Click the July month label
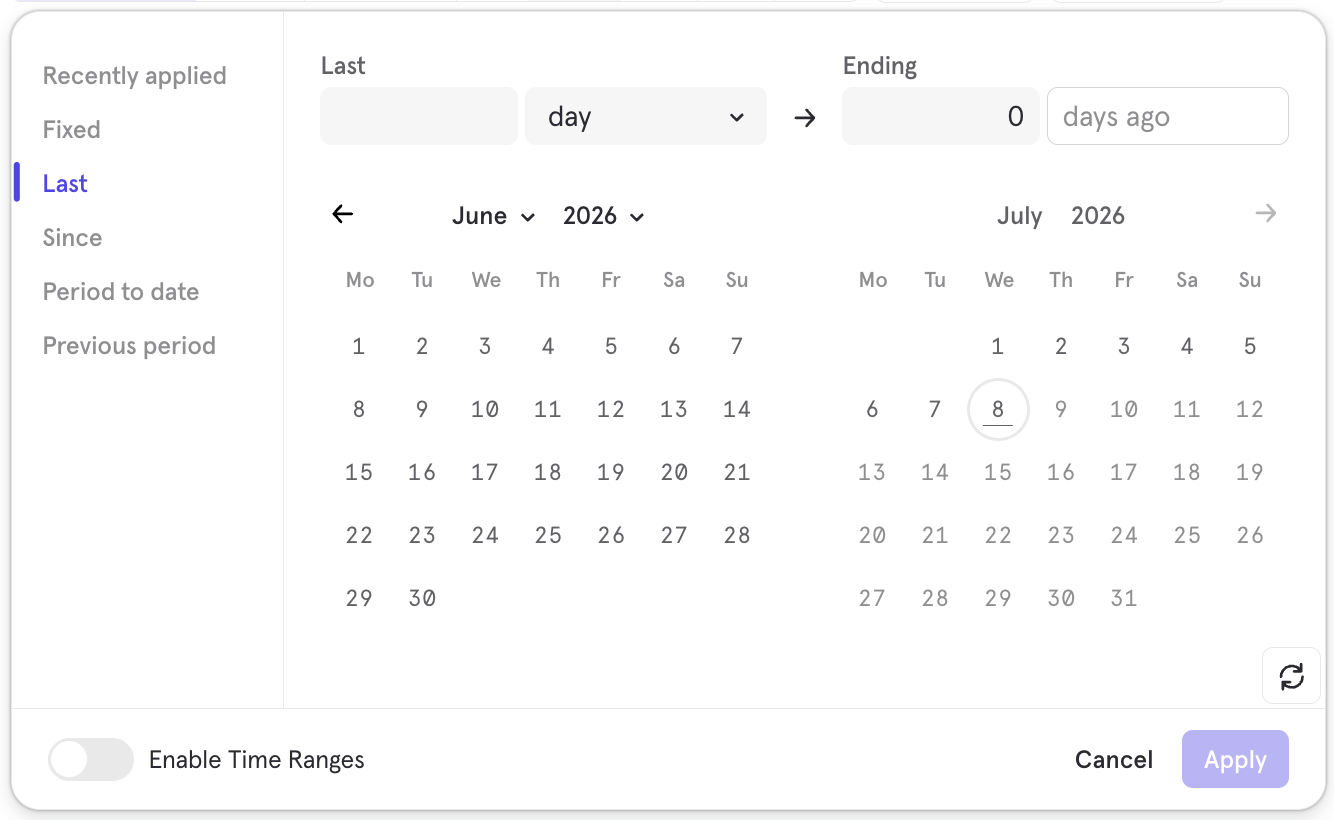Screen dimensions: 1334x820 coord(1020,216)
